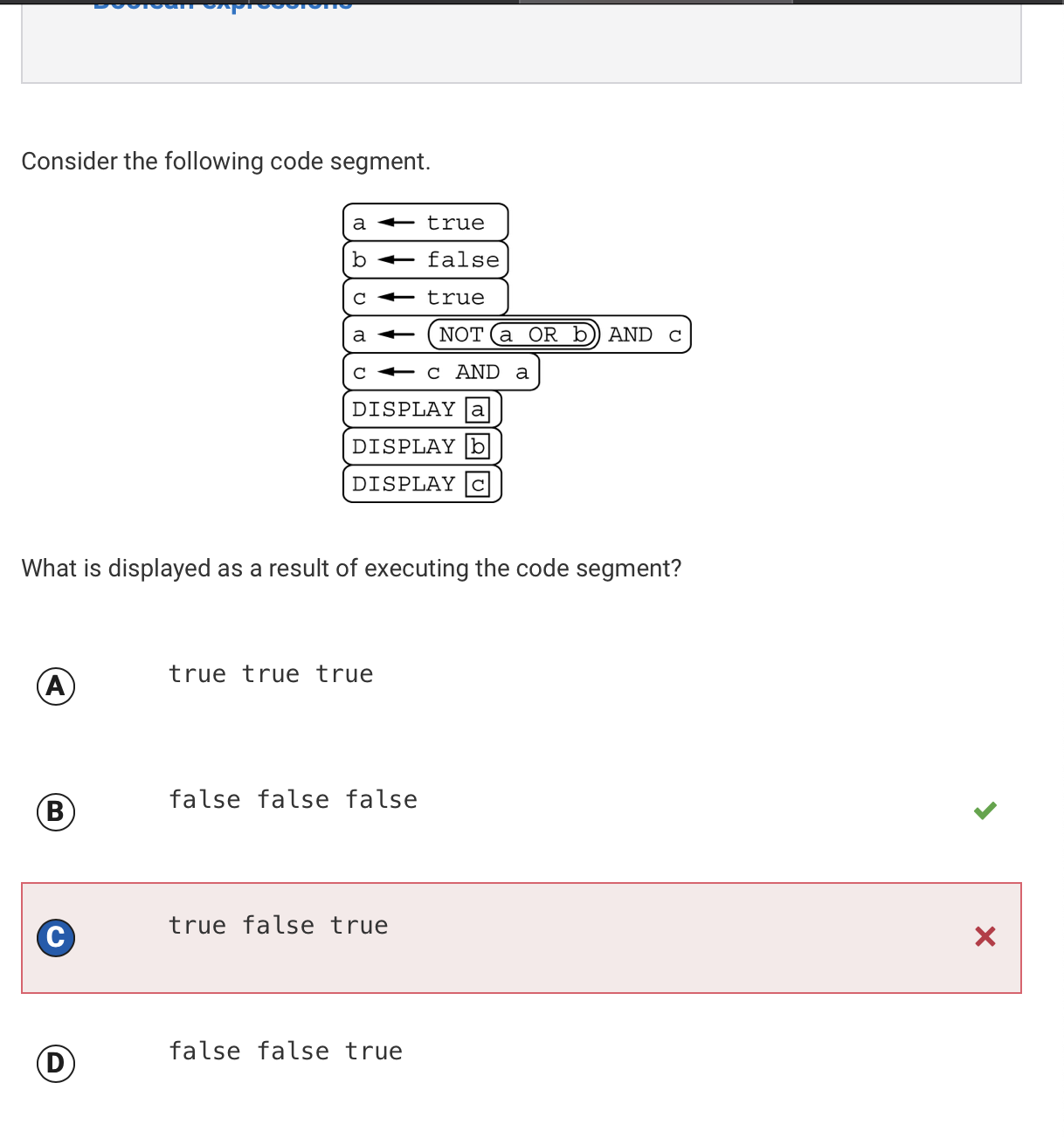Click the 'false false false' answer text
1064x1138 pixels.
click(293, 800)
